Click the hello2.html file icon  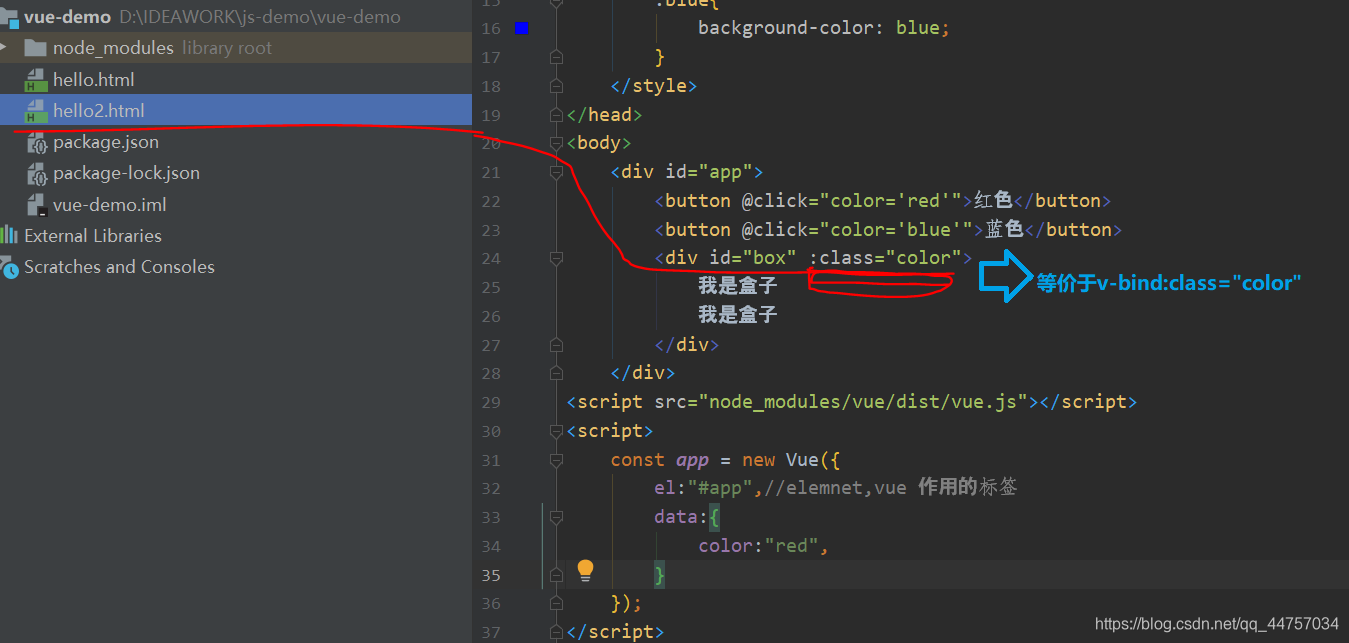[x=36, y=111]
